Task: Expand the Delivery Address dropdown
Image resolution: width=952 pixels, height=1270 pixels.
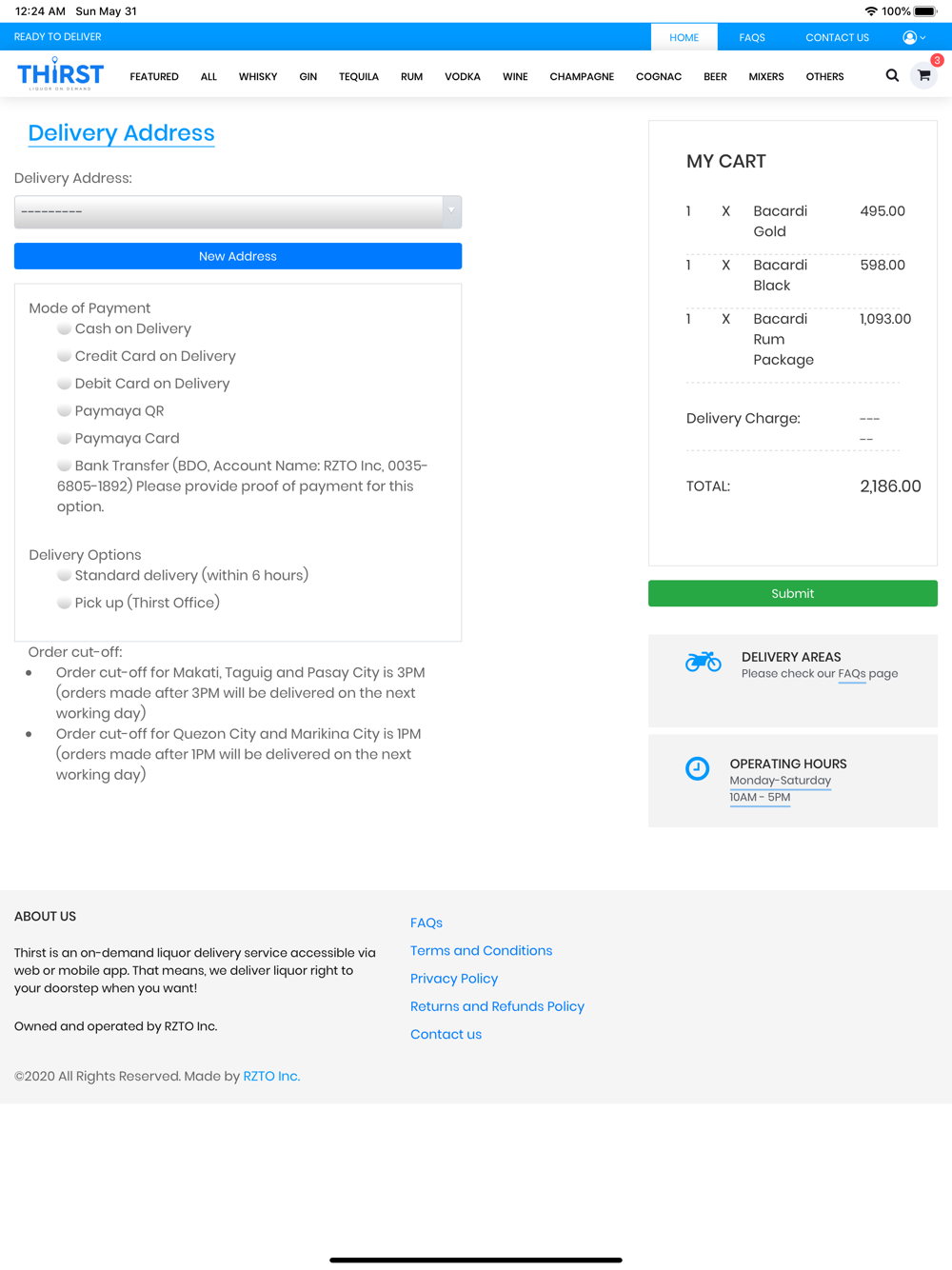Action: pos(237,211)
